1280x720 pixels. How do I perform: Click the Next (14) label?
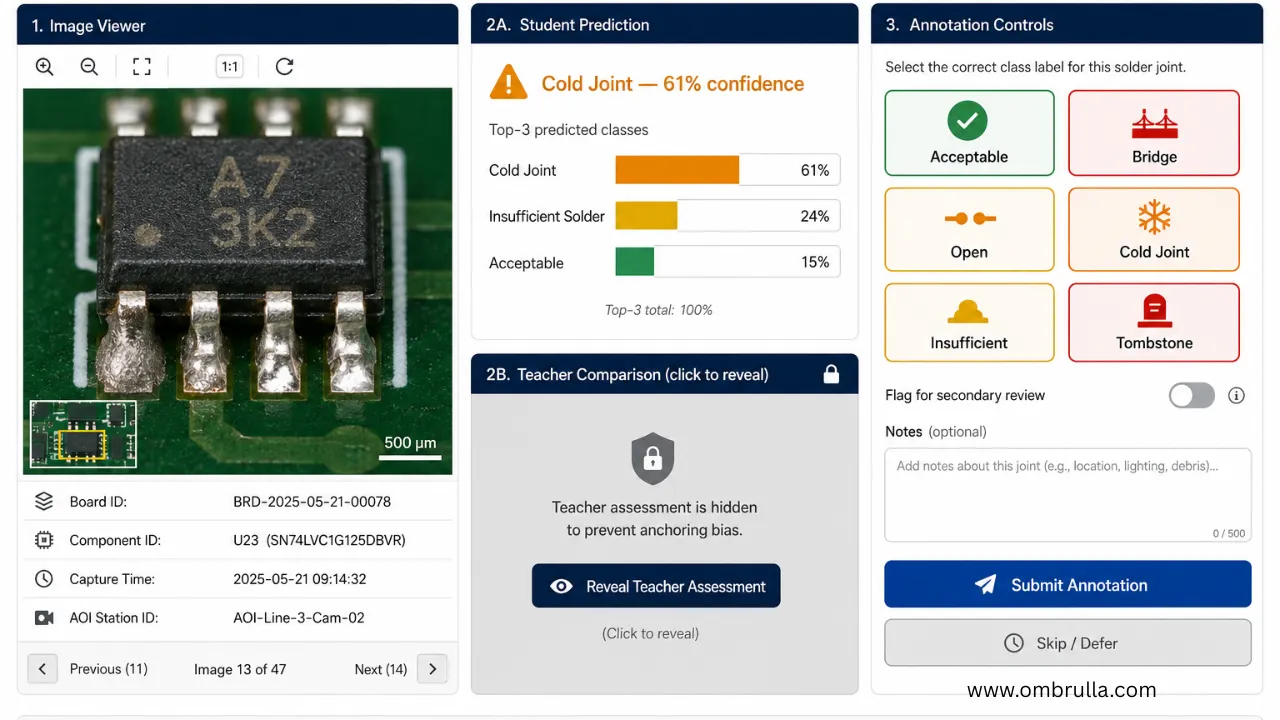tap(381, 669)
